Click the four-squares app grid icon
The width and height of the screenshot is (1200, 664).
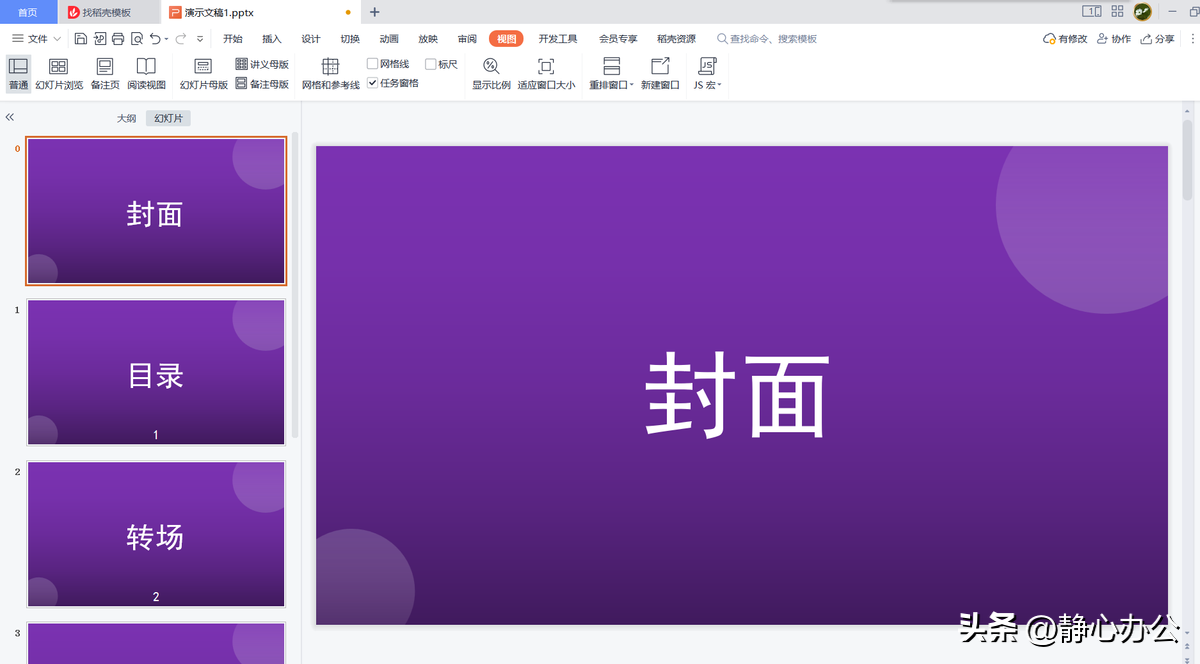1117,12
